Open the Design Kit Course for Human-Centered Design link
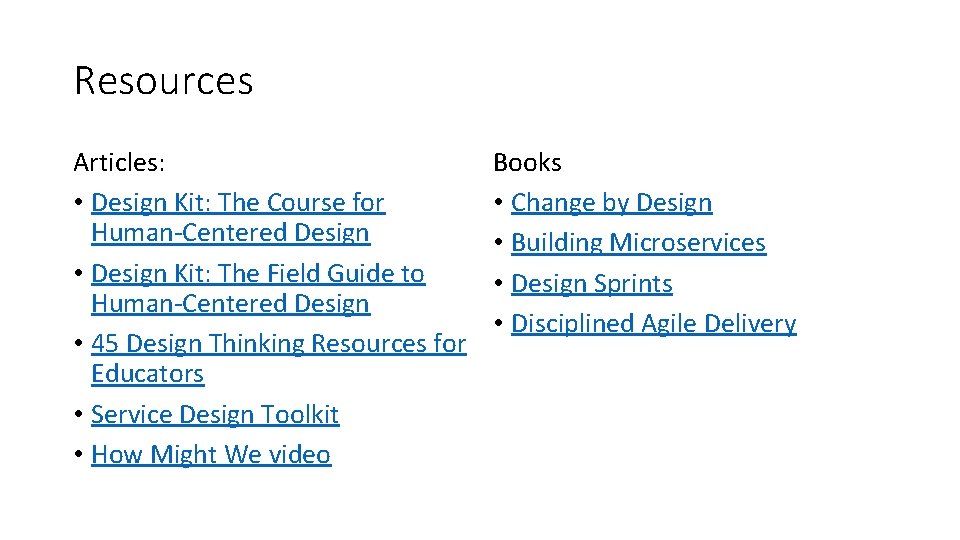 click(x=237, y=203)
